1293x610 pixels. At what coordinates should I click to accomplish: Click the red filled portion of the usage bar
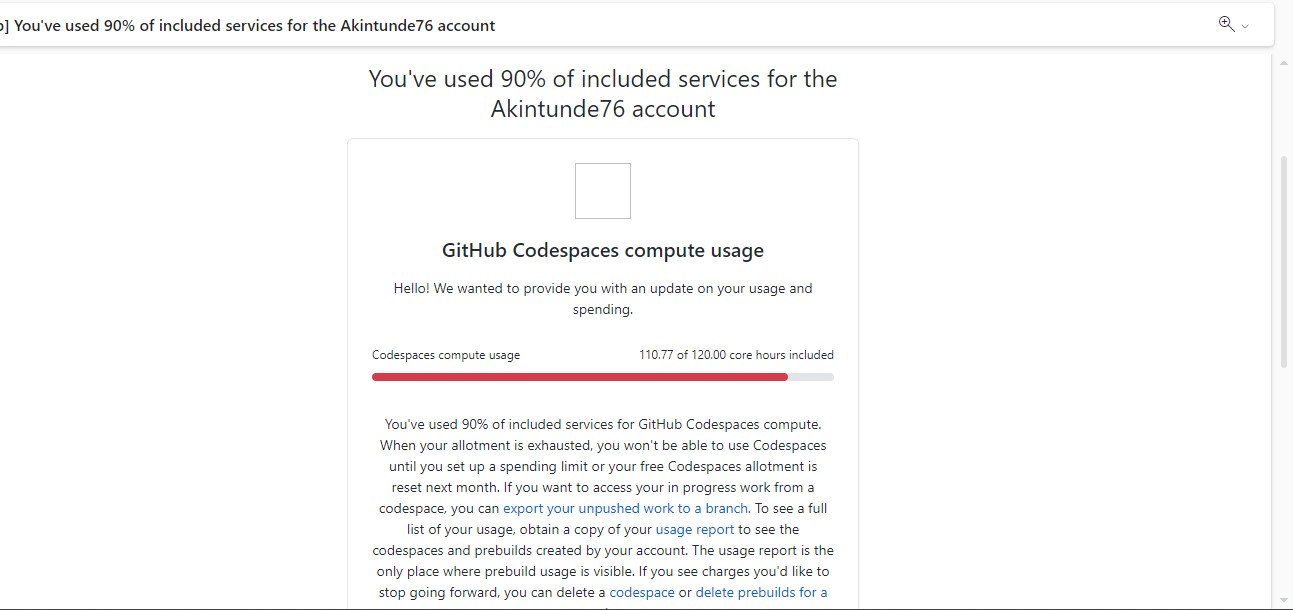point(580,377)
